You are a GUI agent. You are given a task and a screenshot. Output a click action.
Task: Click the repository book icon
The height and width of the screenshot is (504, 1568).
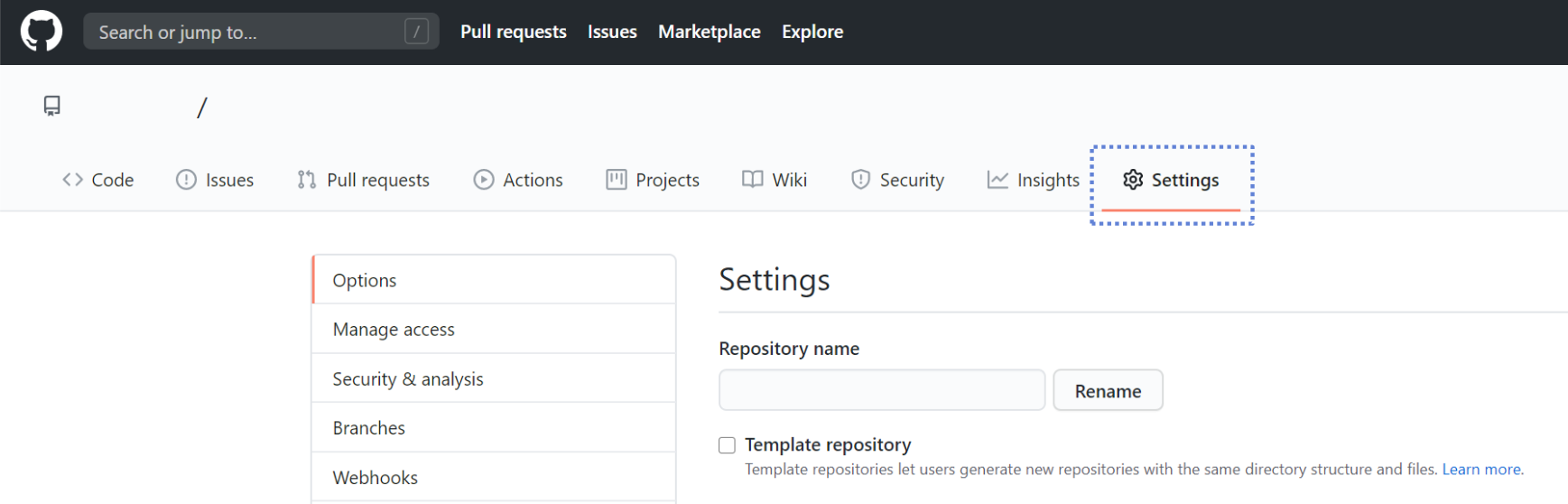click(52, 107)
